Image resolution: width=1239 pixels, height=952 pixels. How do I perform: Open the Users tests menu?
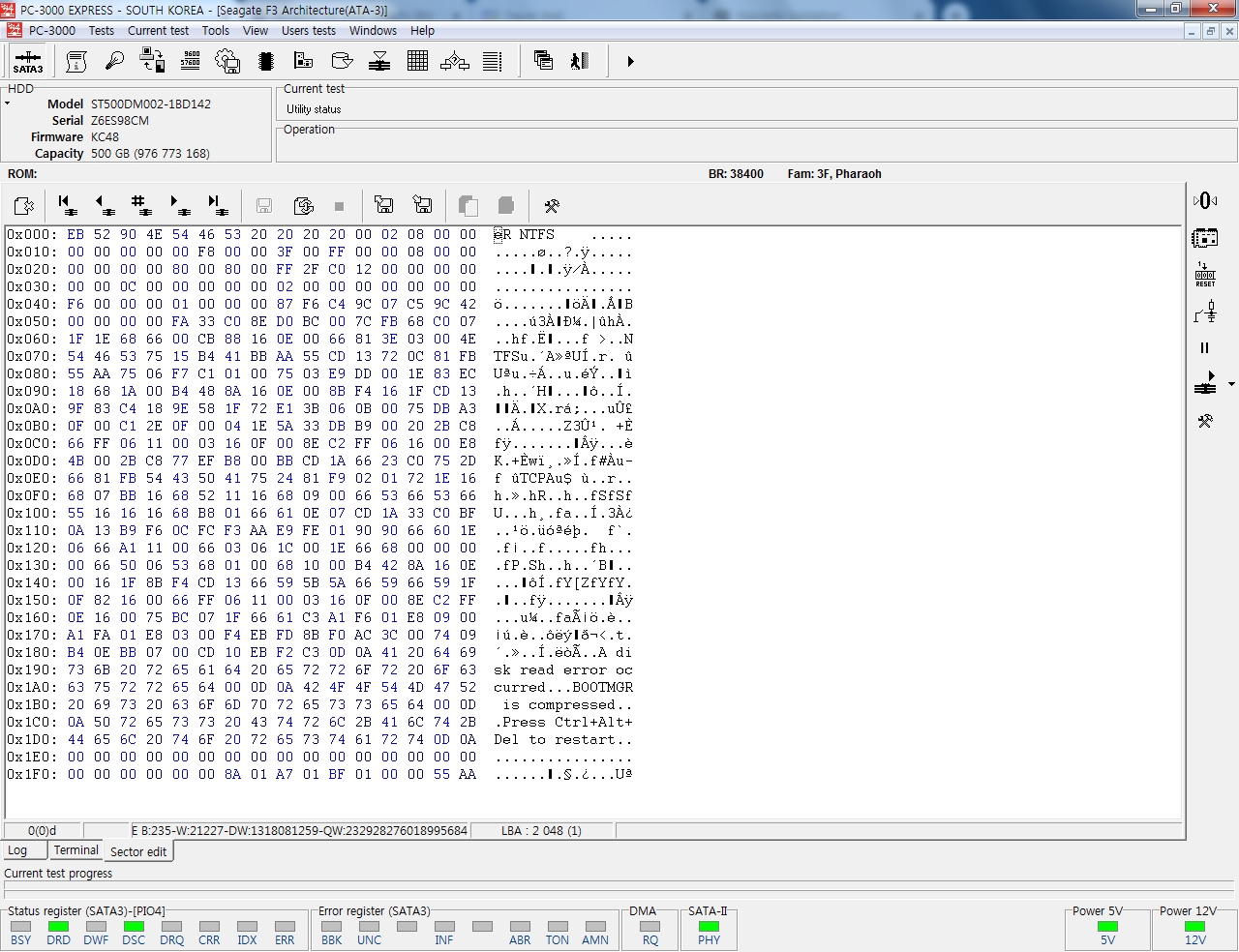coord(308,30)
